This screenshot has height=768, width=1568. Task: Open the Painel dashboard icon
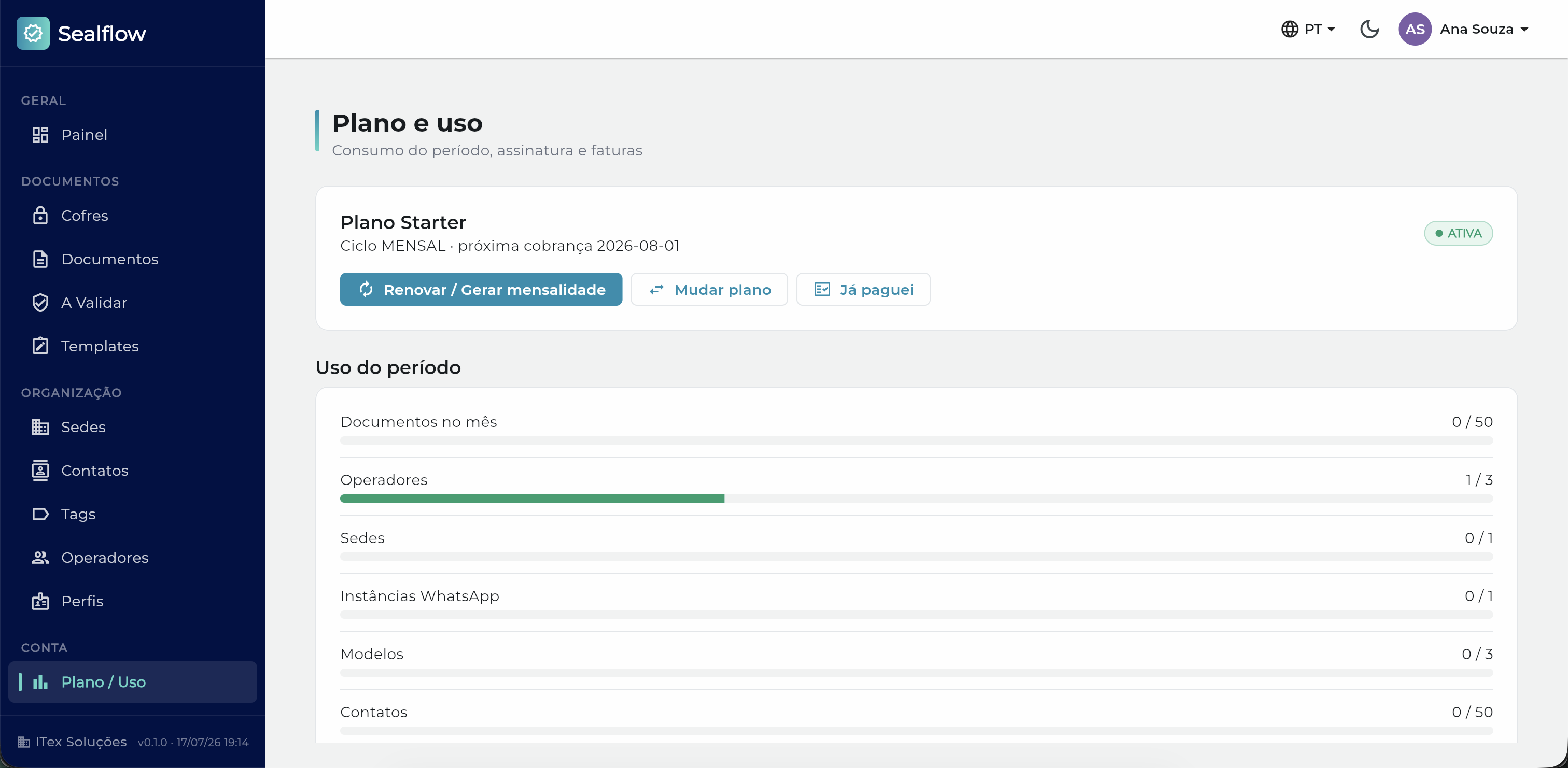coord(40,135)
